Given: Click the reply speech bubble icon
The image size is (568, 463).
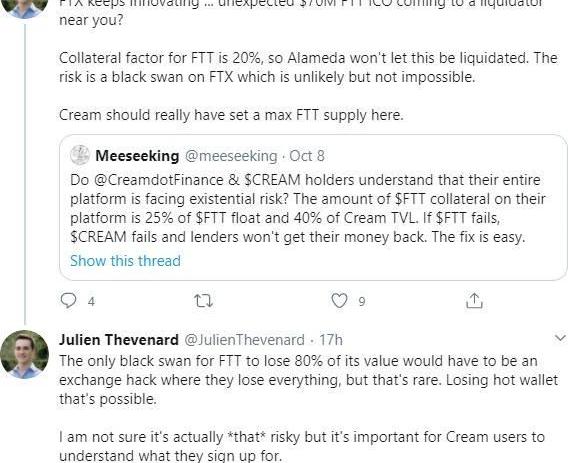Looking at the screenshot, I should click(68, 301).
